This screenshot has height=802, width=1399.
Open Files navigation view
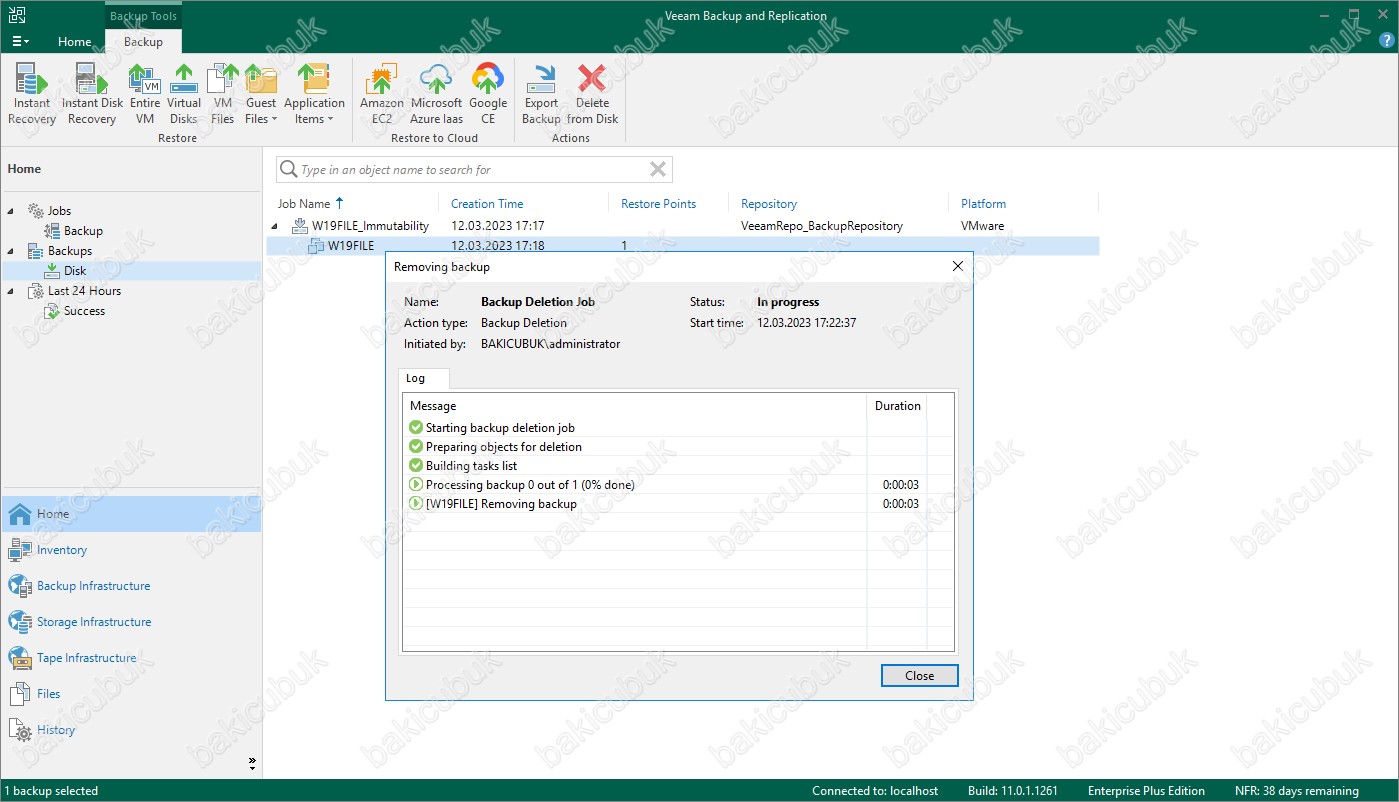pyautogui.click(x=131, y=694)
